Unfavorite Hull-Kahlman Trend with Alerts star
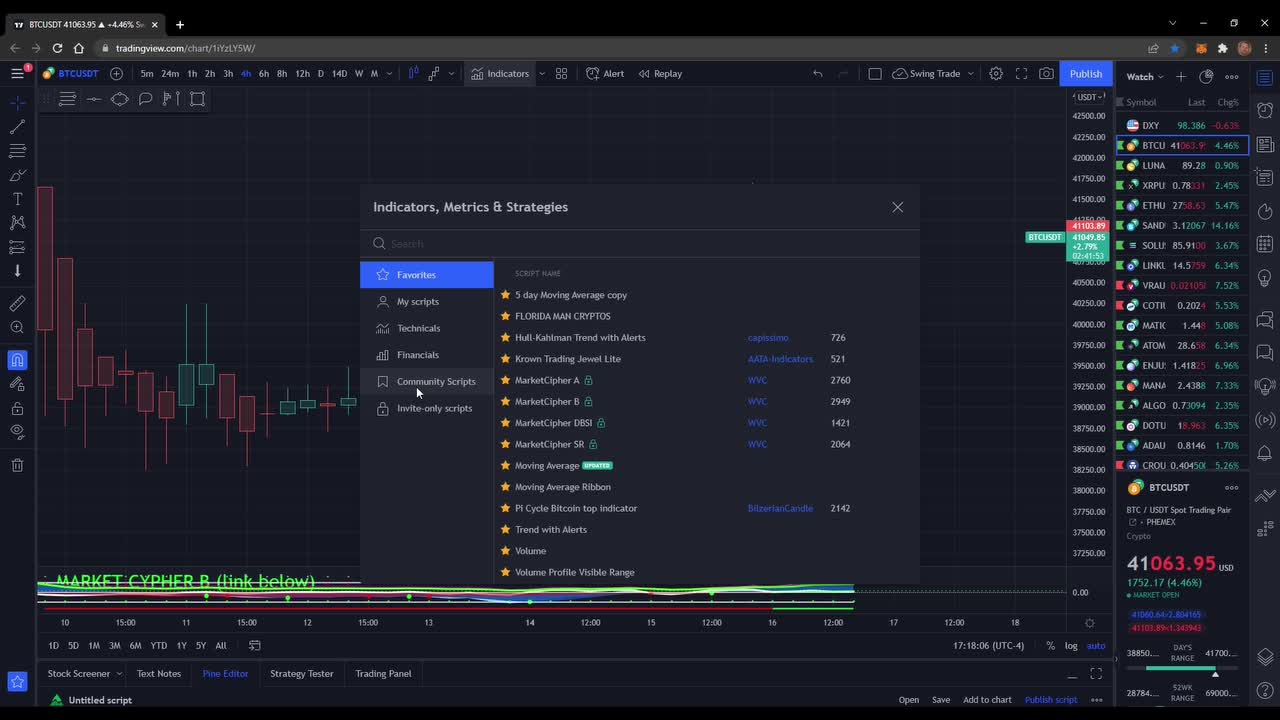The height and width of the screenshot is (720, 1280). click(x=505, y=337)
